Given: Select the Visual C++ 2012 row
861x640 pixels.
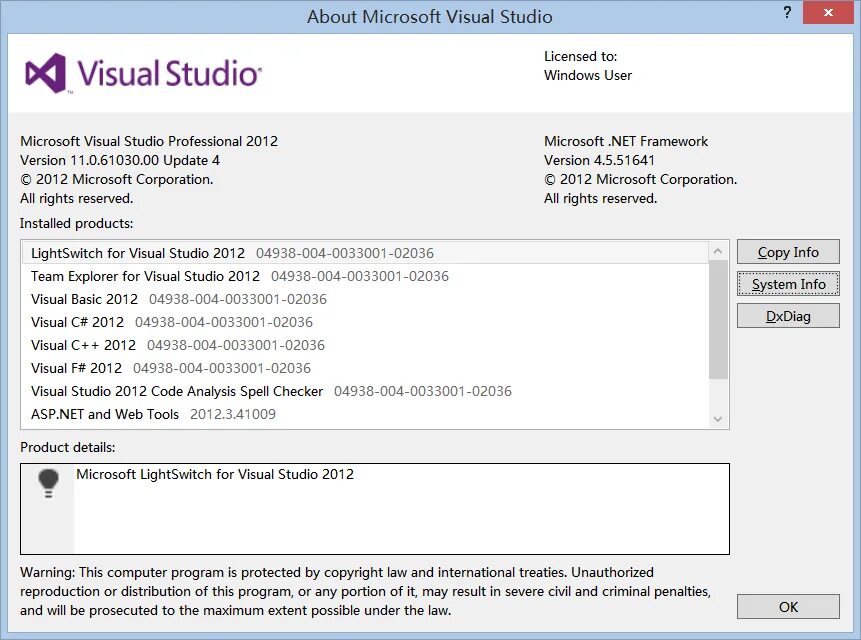Looking at the screenshot, I should point(365,345).
